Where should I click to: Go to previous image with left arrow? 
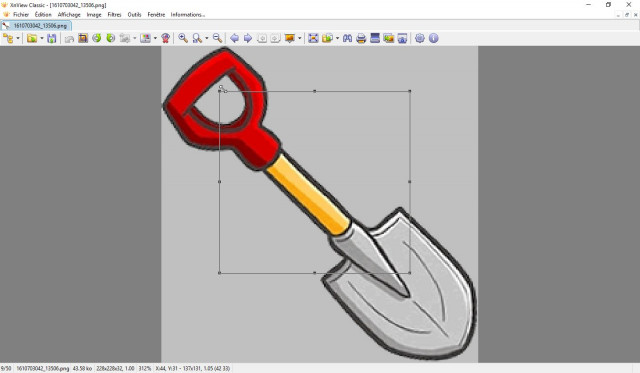pyautogui.click(x=234, y=38)
